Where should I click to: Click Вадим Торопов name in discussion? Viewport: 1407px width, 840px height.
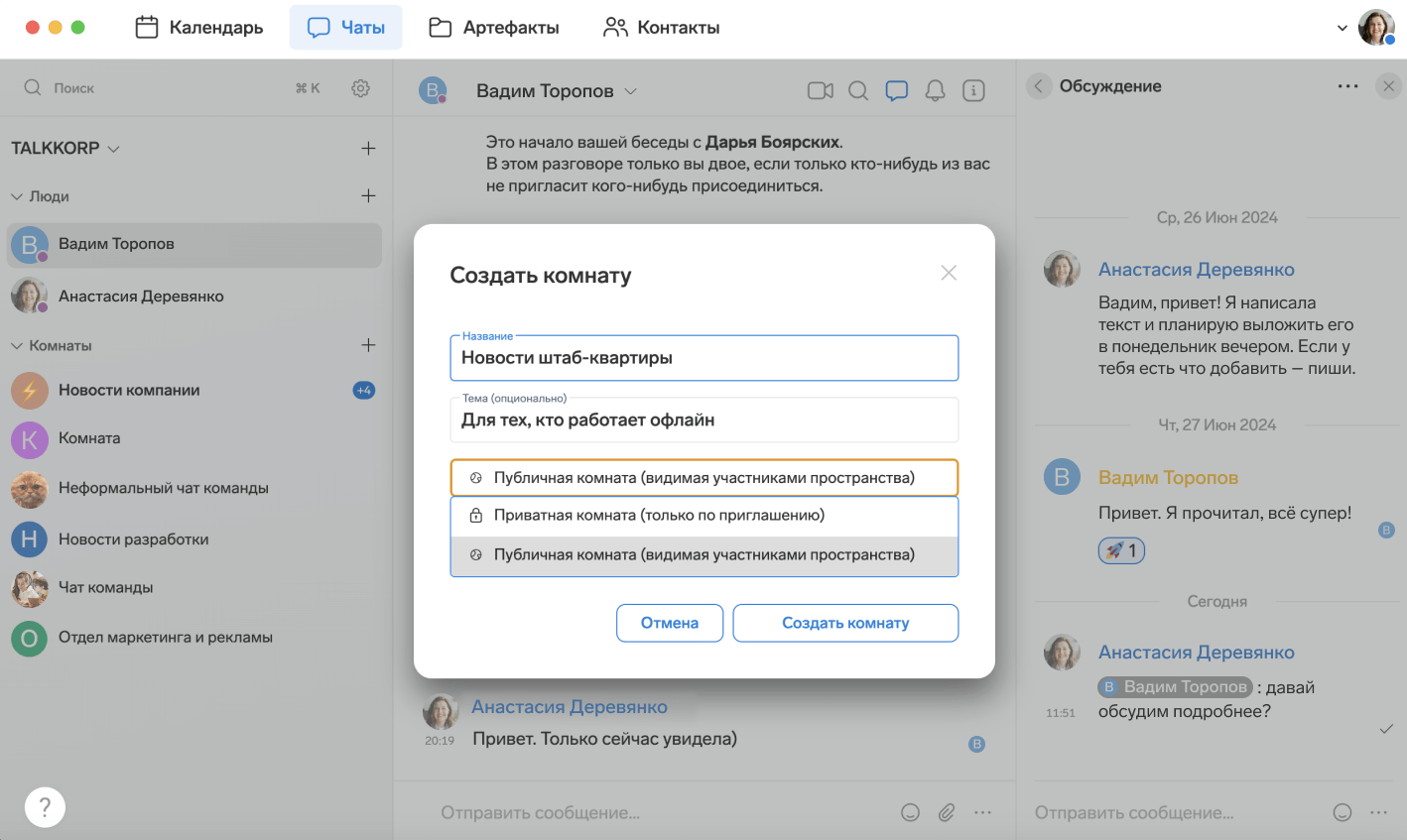click(1168, 478)
